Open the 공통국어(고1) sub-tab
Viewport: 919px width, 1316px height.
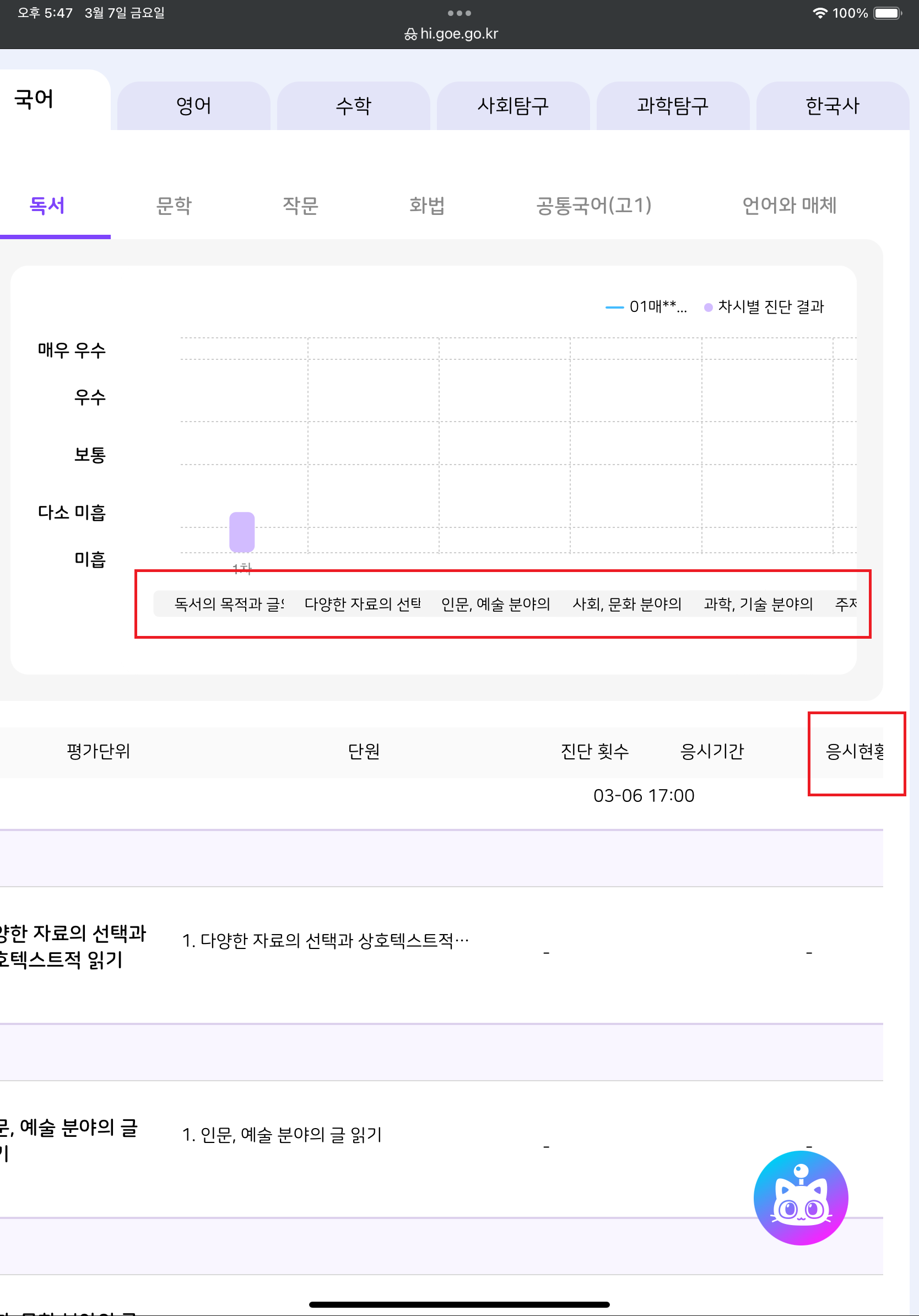(593, 205)
